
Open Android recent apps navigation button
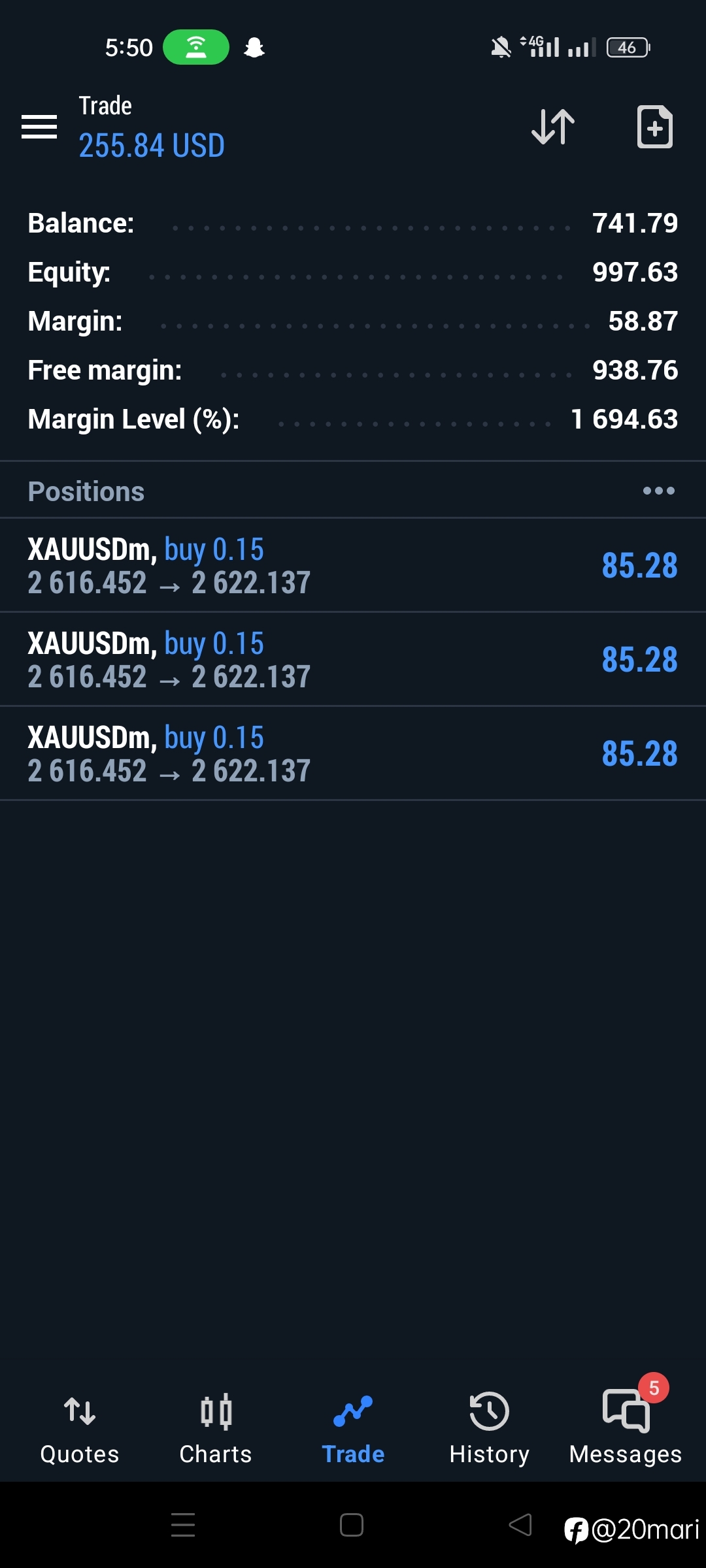tap(183, 1526)
